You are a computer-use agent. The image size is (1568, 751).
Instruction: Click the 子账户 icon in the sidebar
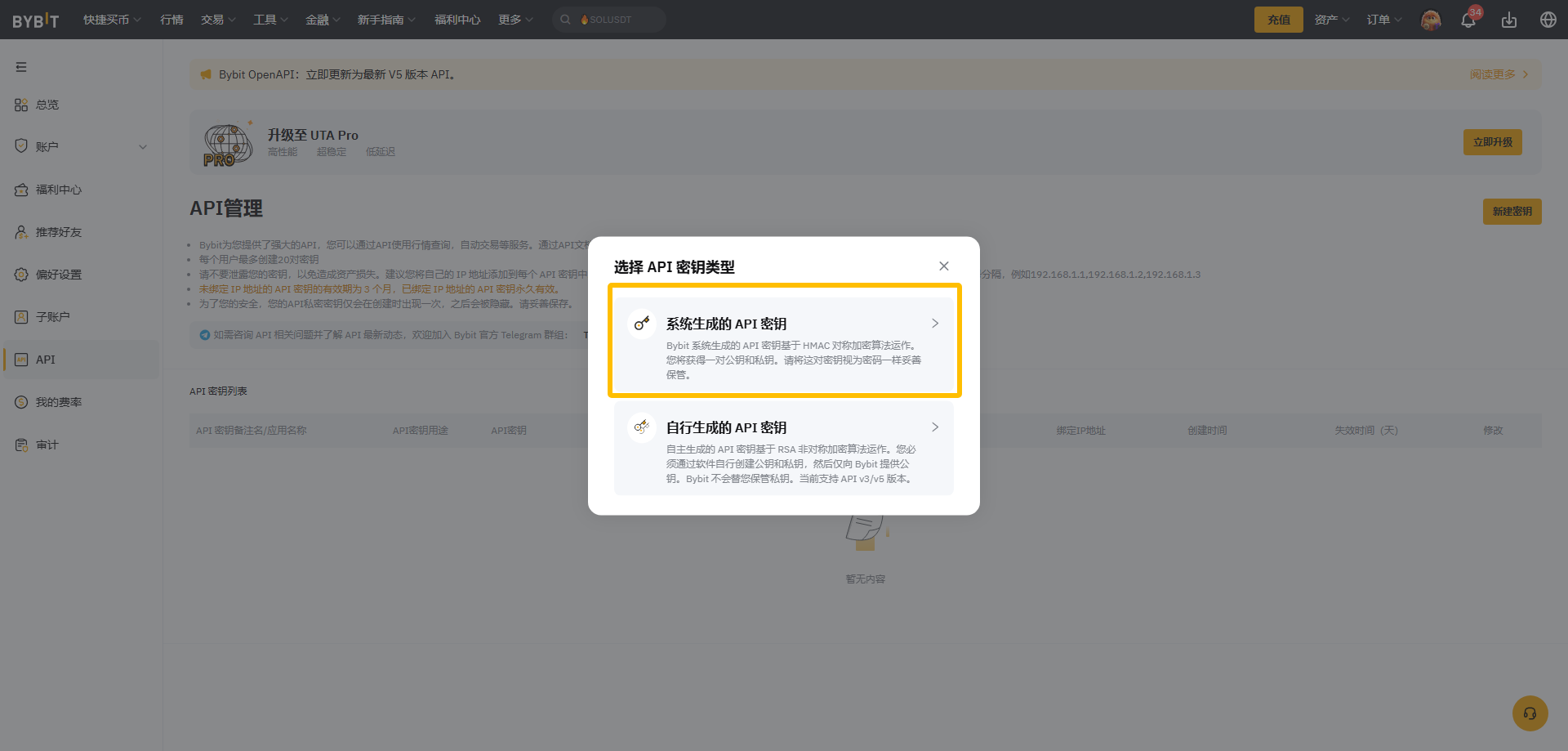21,317
